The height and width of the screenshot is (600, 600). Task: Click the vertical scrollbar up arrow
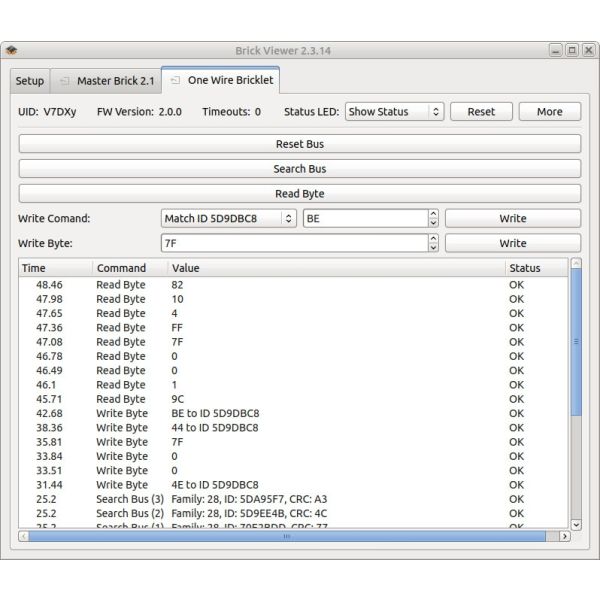click(x=576, y=263)
